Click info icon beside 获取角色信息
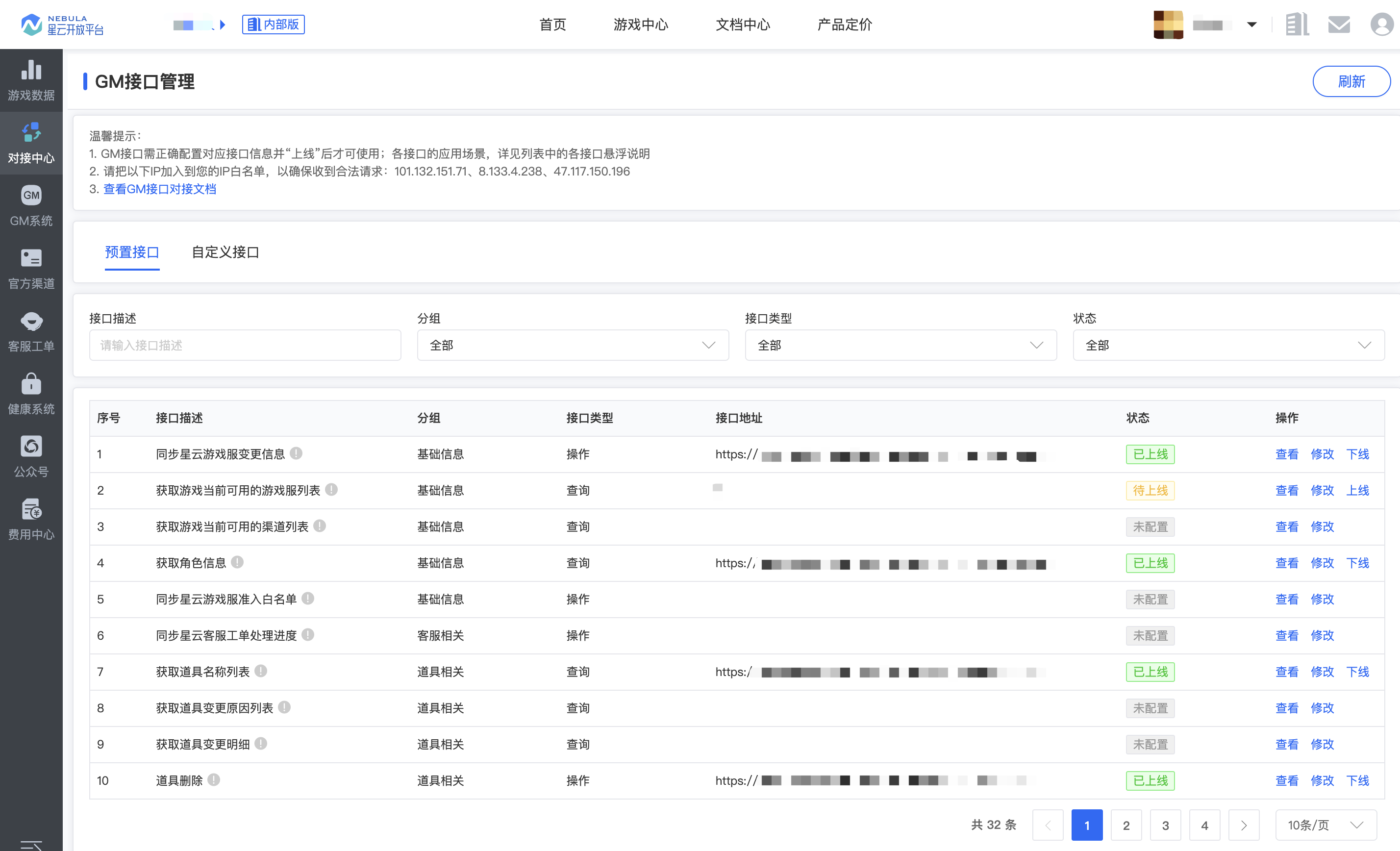This screenshot has height=851, width=1400. pos(237,562)
